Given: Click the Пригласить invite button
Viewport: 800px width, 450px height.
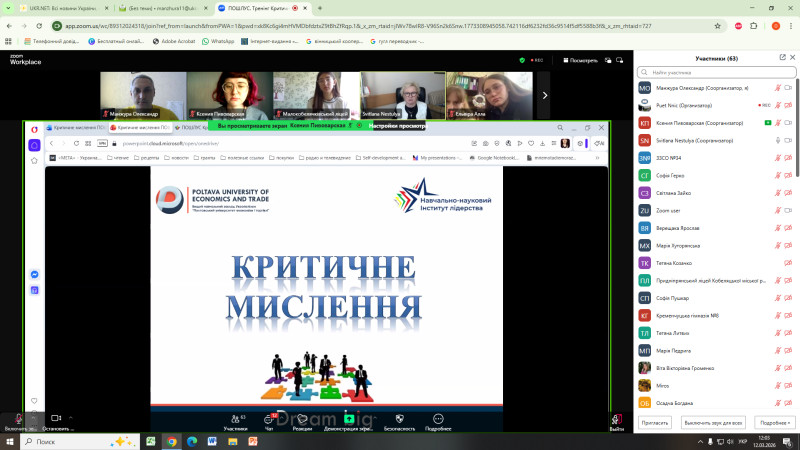Looking at the screenshot, I should pyautogui.click(x=655, y=423).
